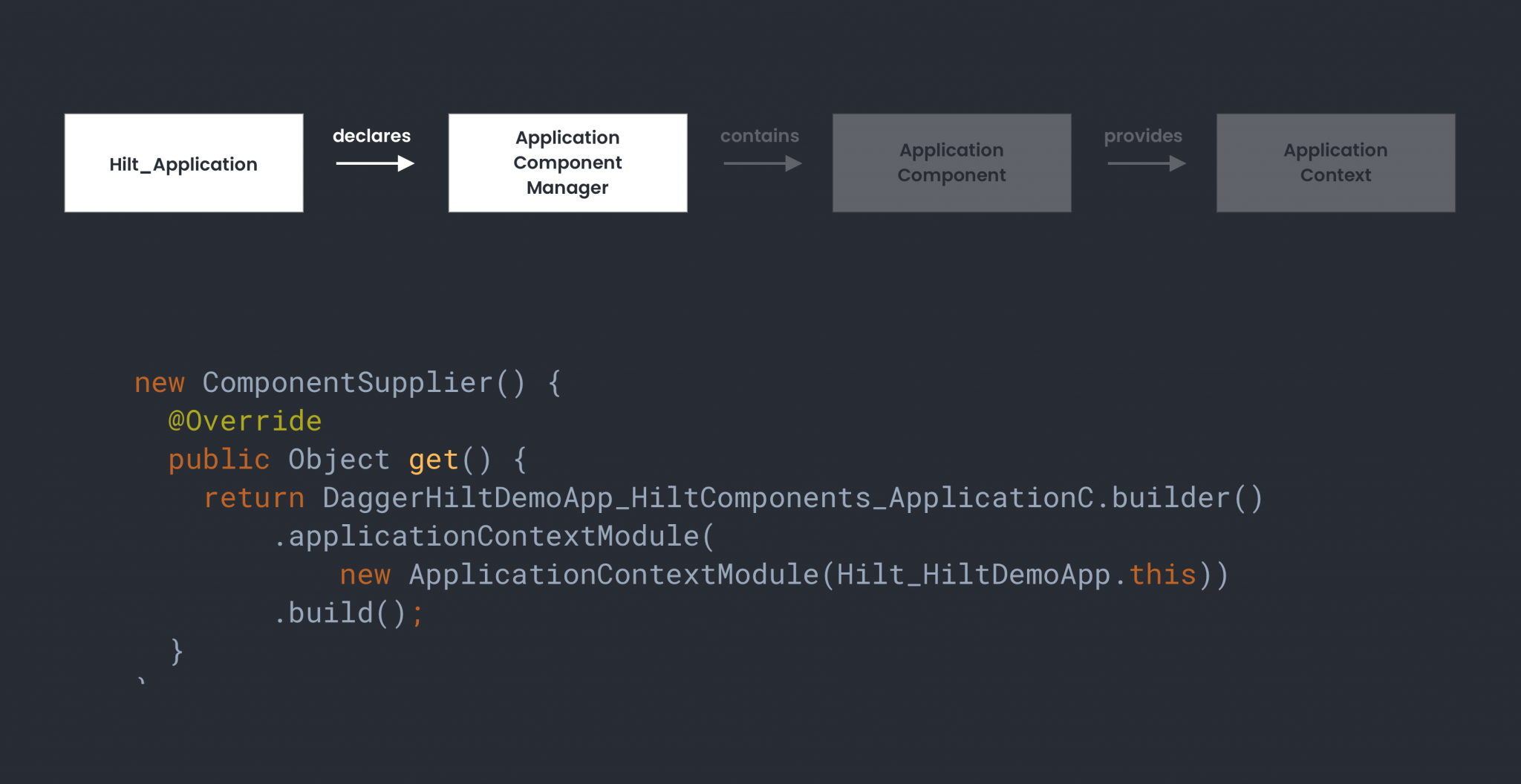
Task: Select the contains label text
Action: (760, 136)
